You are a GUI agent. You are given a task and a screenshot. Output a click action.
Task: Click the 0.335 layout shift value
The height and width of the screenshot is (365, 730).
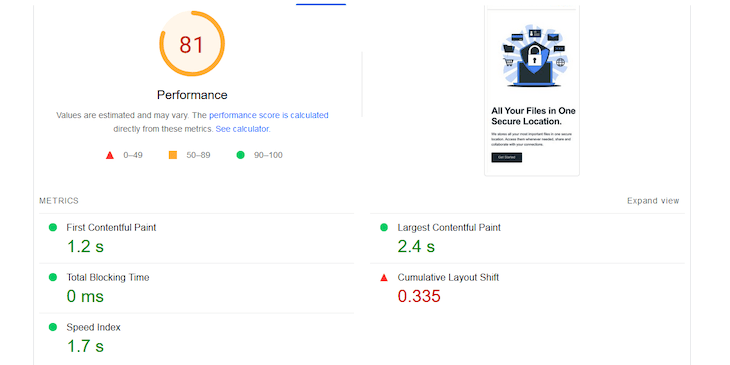[x=419, y=296]
